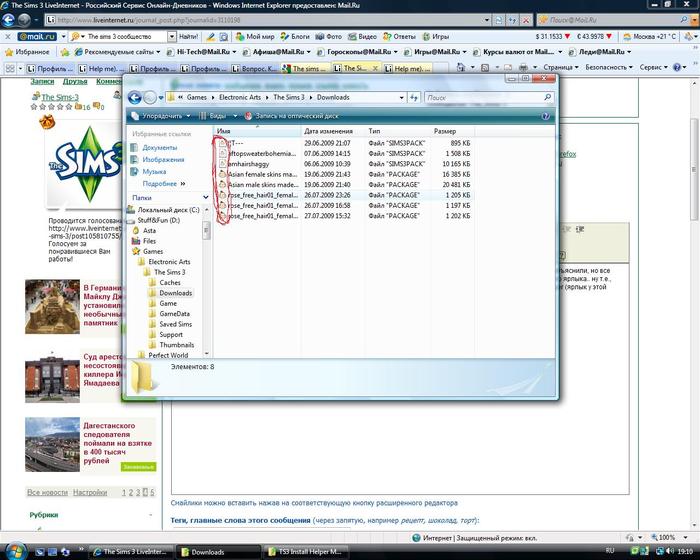
Task: Switch to The sims... browser tab
Action: pos(306,68)
